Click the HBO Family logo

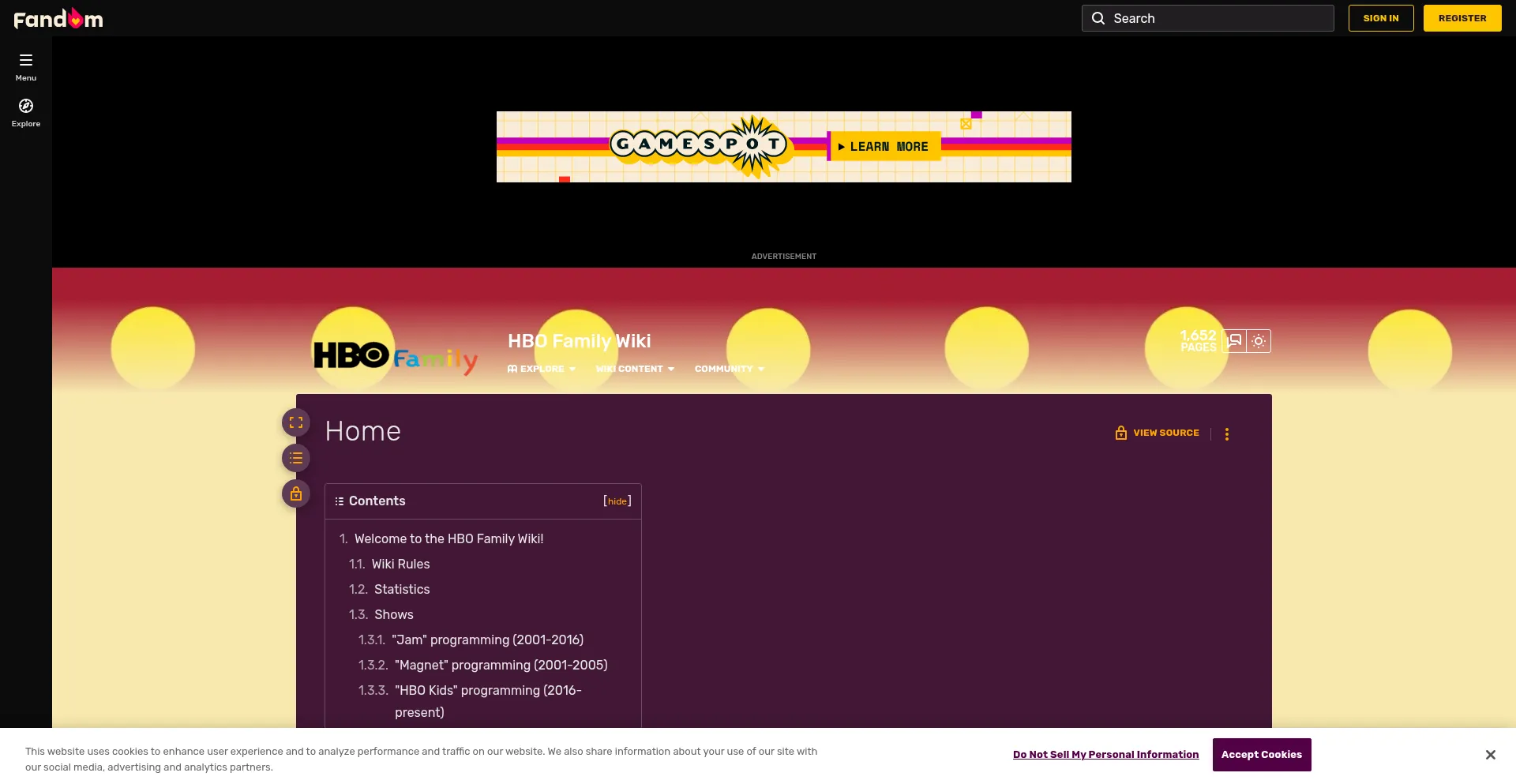coord(396,358)
